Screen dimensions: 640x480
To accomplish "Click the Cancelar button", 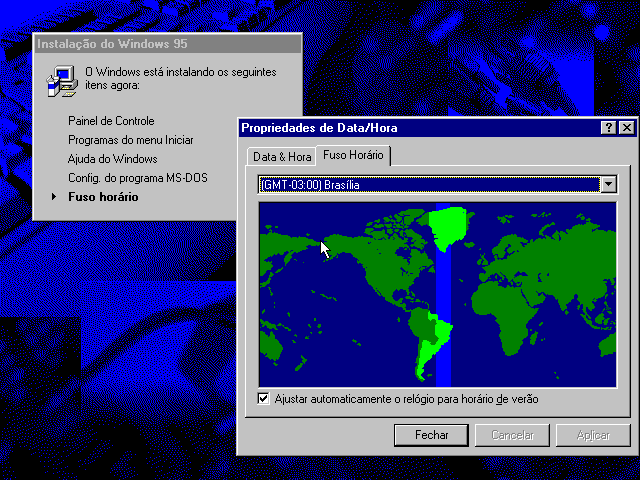I will point(512,435).
